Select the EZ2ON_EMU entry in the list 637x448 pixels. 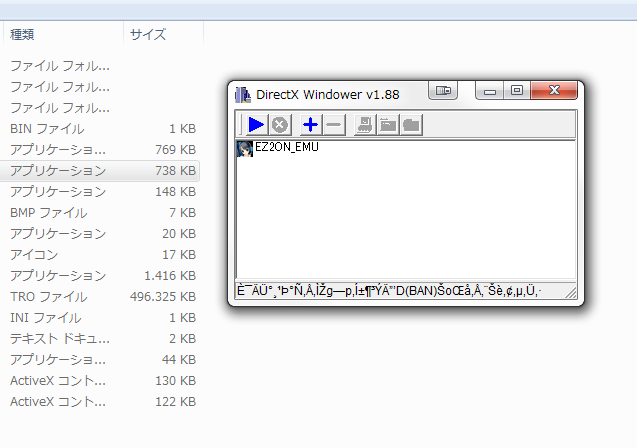(286, 147)
